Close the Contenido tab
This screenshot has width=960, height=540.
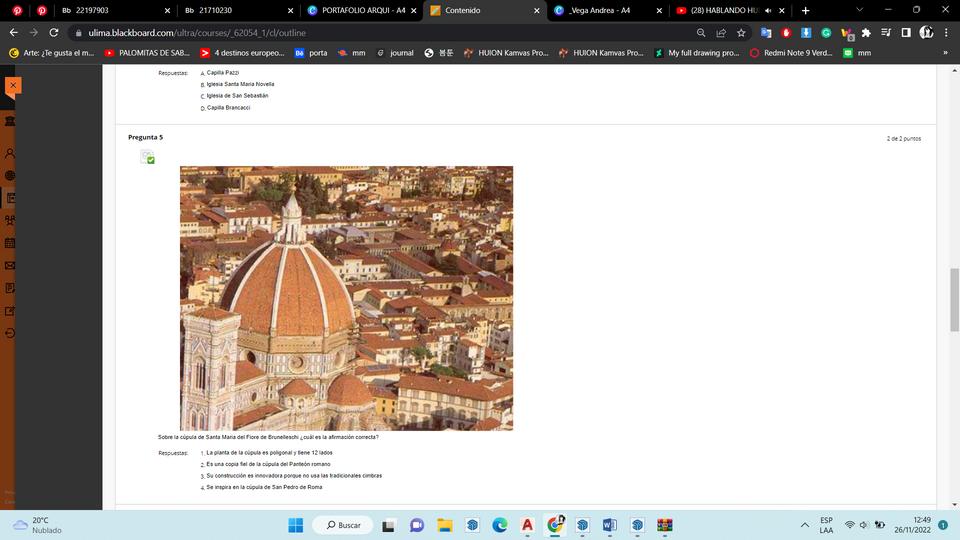click(536, 10)
